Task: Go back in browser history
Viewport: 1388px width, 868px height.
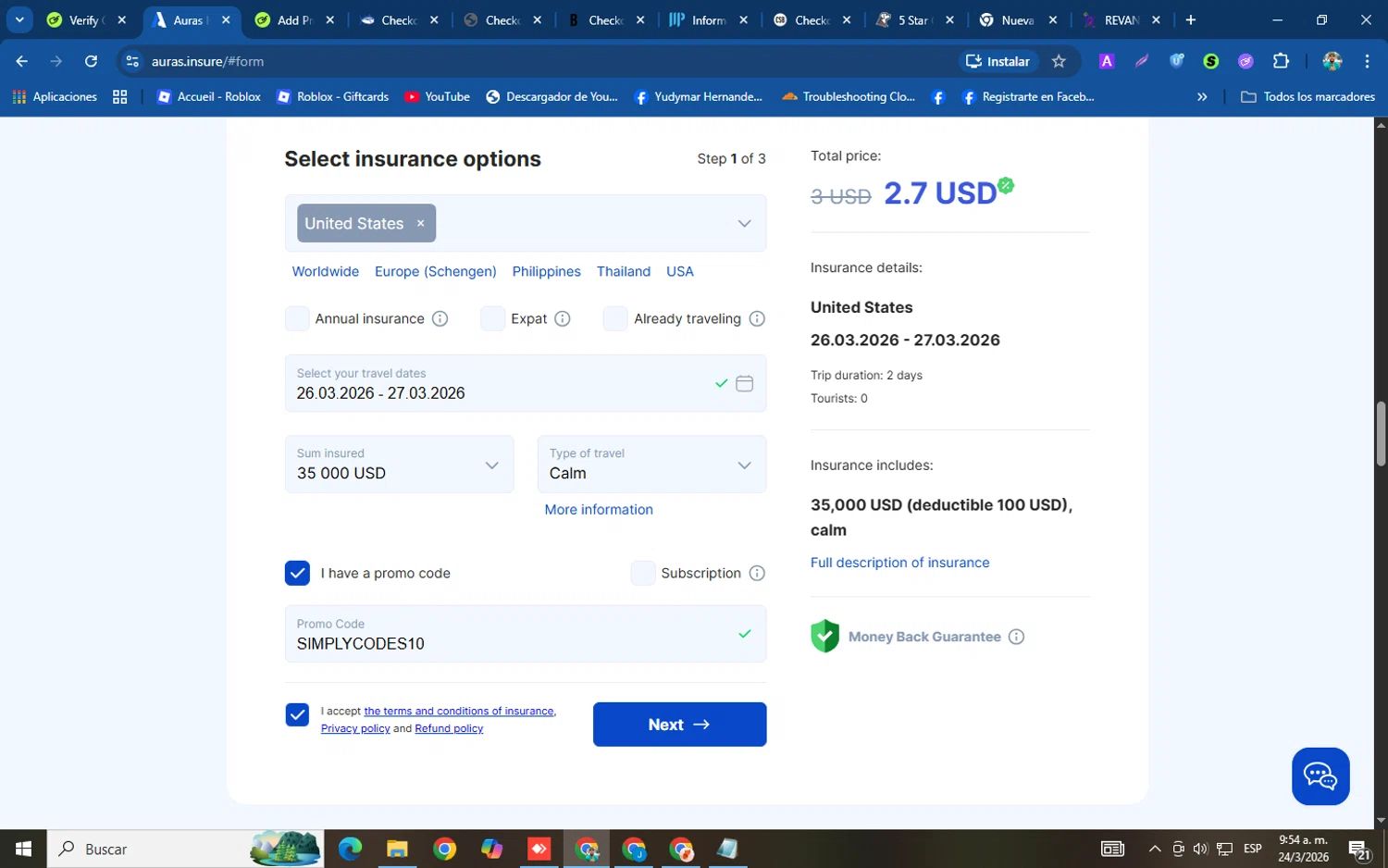Action: [22, 61]
